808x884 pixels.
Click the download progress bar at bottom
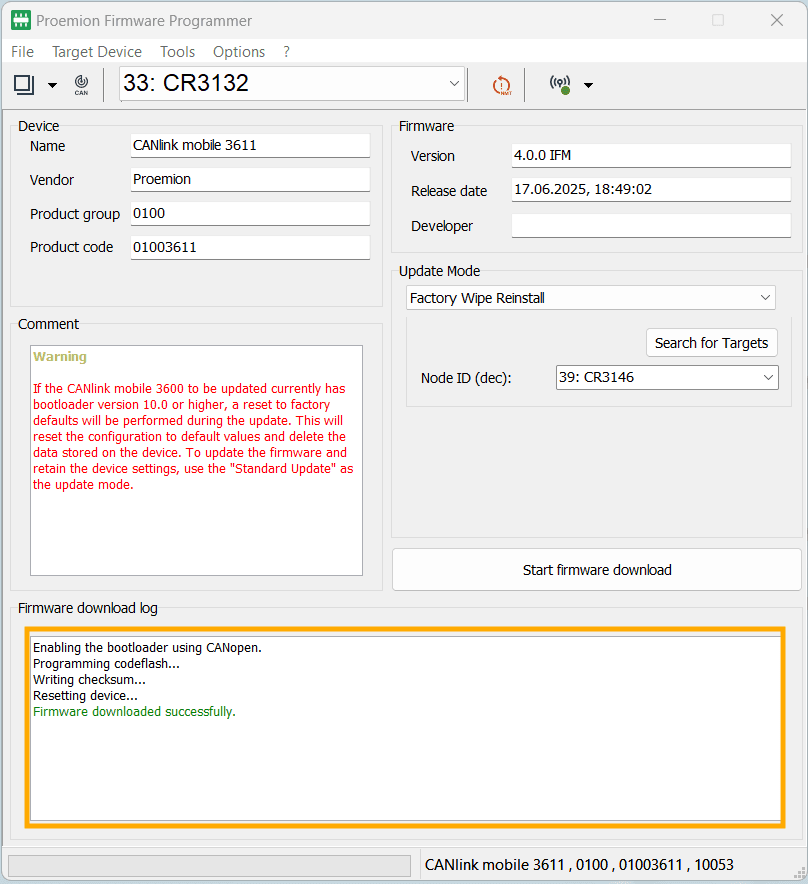point(209,865)
